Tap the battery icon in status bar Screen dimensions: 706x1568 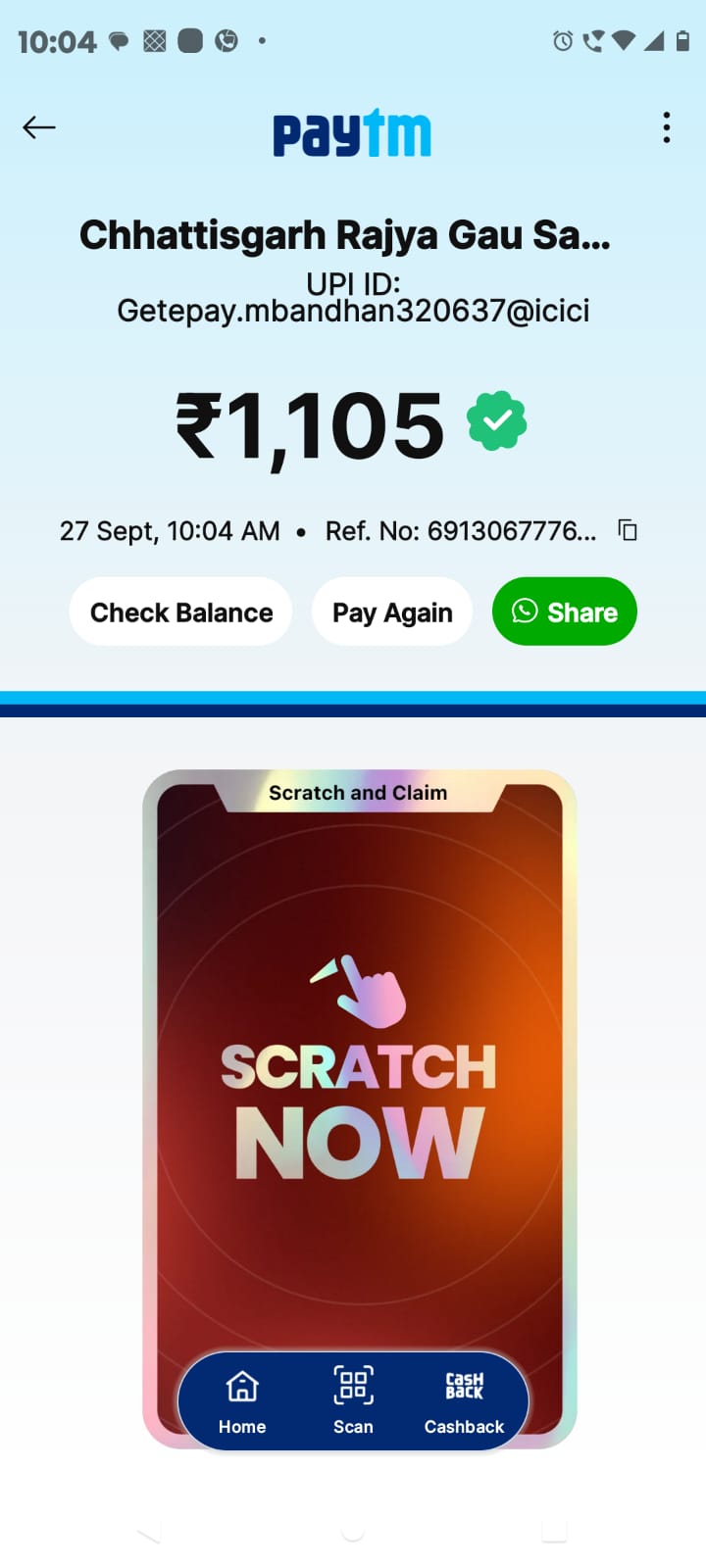pyautogui.click(x=682, y=41)
